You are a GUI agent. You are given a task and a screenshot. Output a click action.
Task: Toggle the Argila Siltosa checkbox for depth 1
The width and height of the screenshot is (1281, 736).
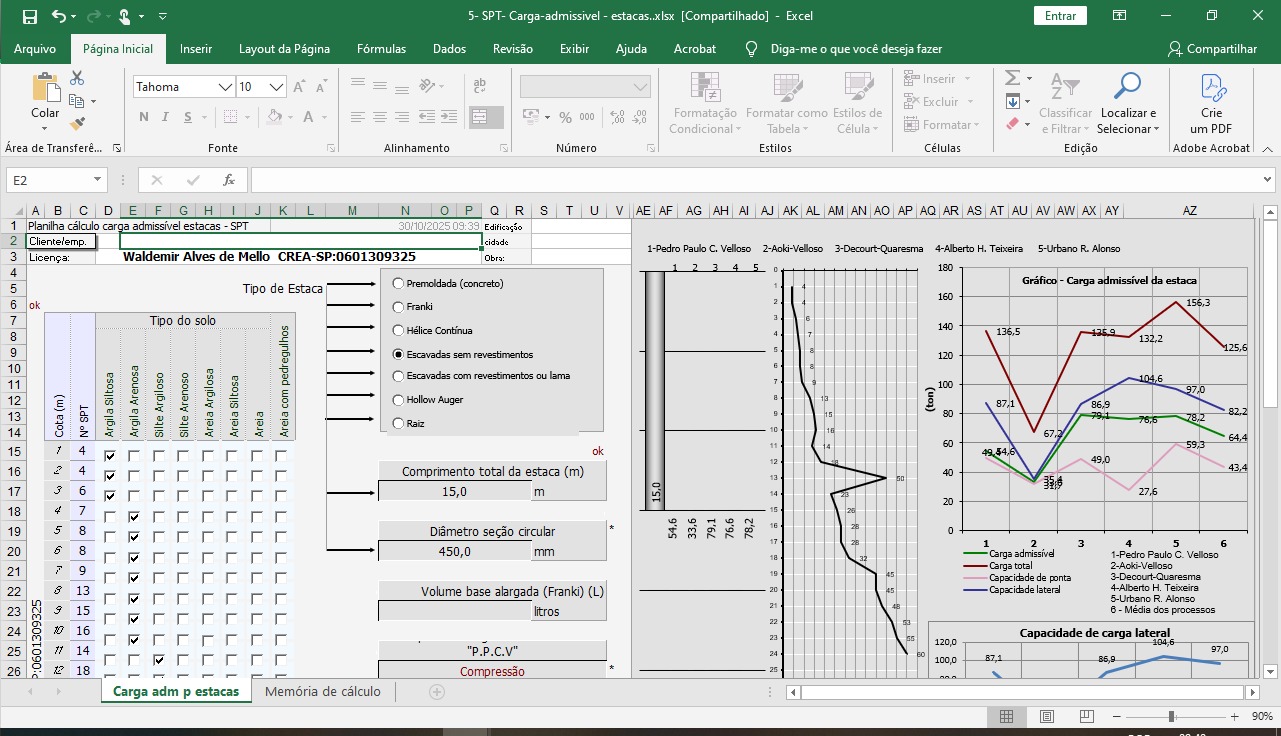[110, 456]
